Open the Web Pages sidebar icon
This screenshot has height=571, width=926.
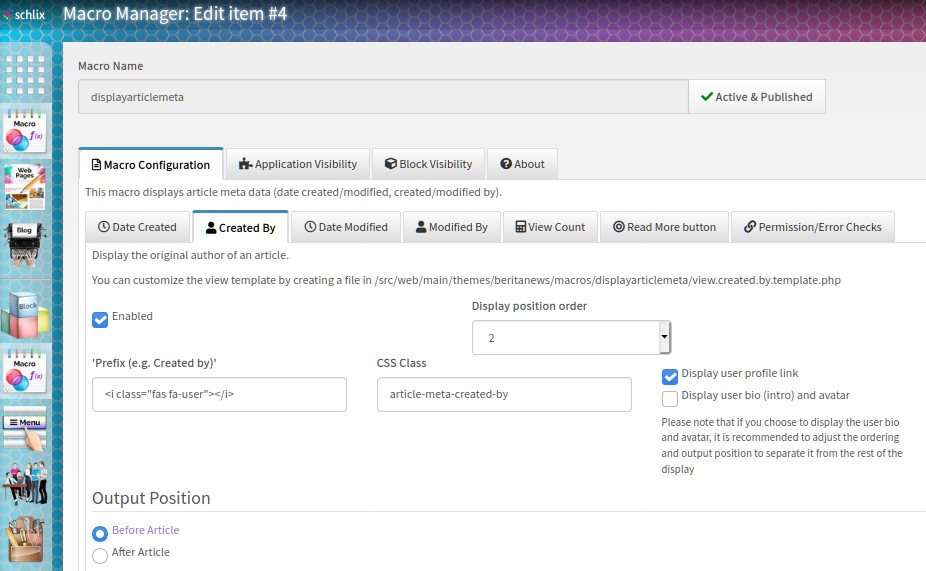[x=25, y=186]
